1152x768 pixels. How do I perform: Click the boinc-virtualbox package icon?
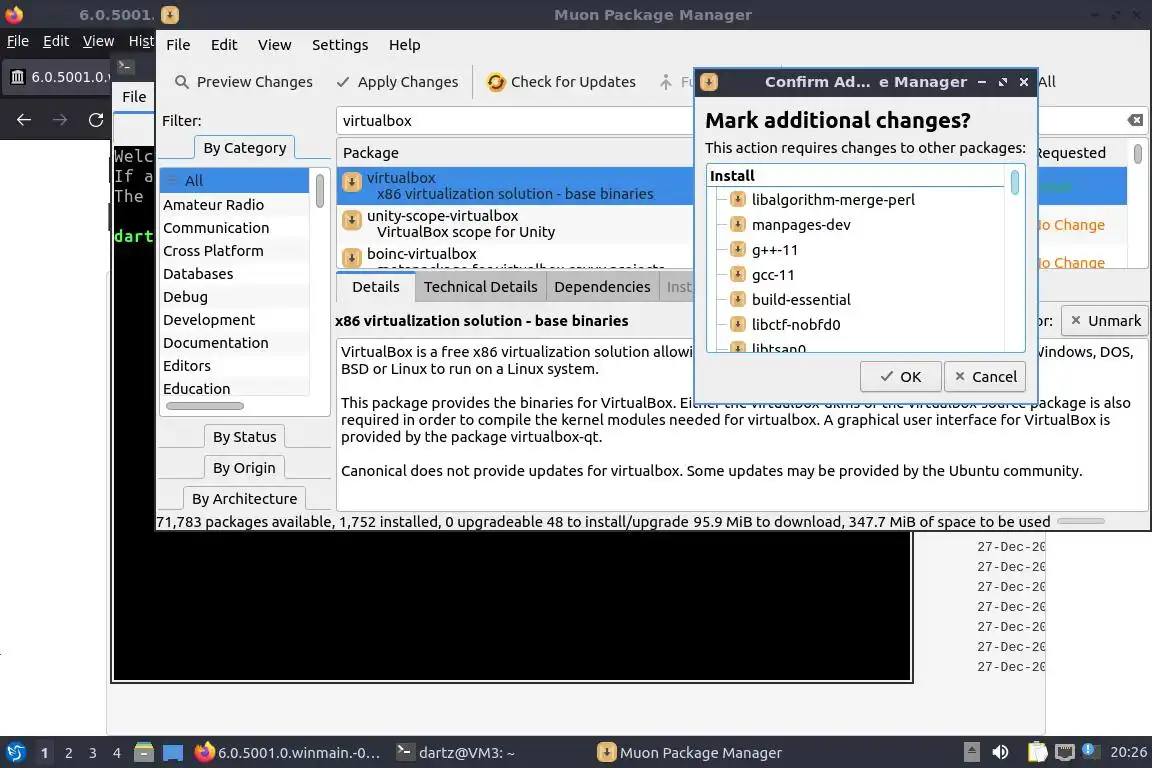[x=352, y=257]
